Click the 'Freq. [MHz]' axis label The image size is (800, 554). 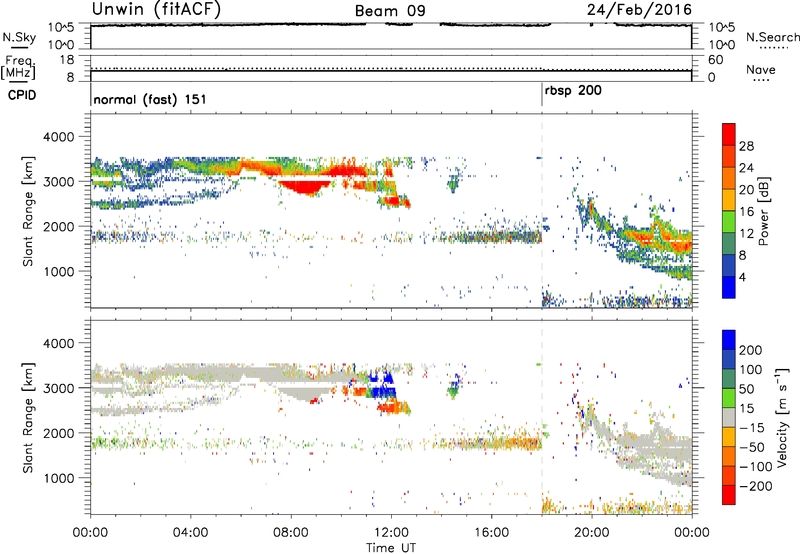(19, 67)
